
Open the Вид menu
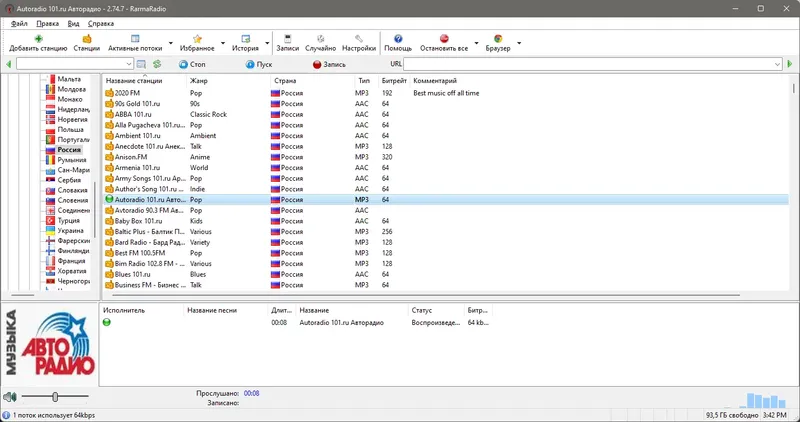click(x=73, y=23)
